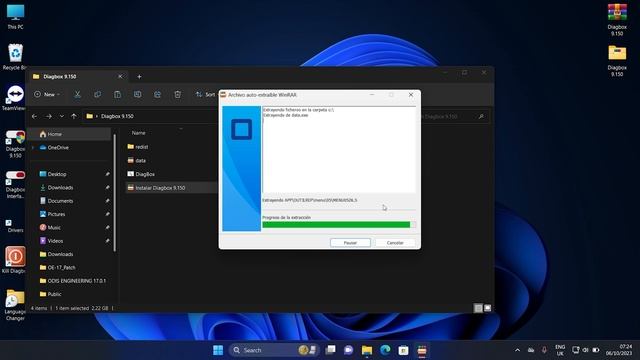Click the Delete trash icon in Explorer toolbar
The image size is (640, 360).
click(178, 95)
